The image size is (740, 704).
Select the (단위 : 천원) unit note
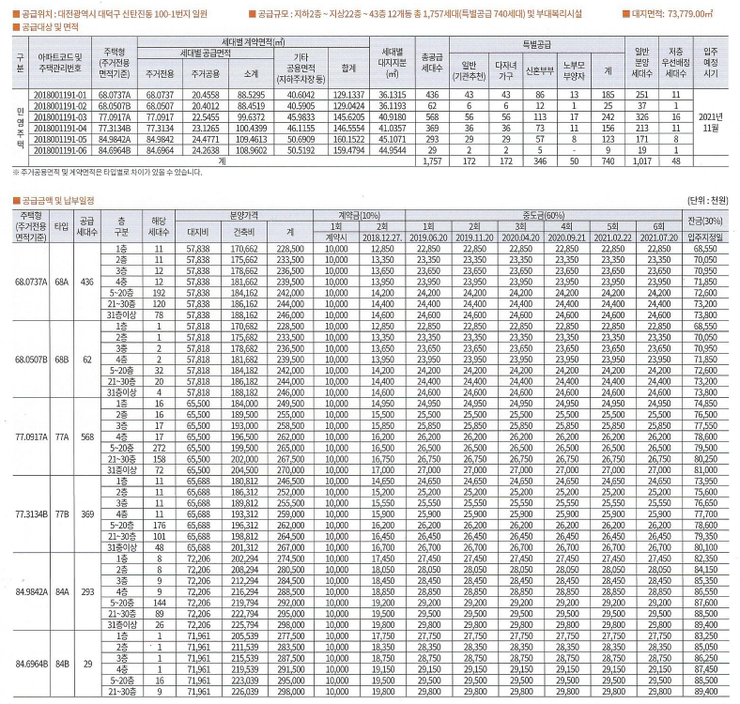[x=708, y=201]
